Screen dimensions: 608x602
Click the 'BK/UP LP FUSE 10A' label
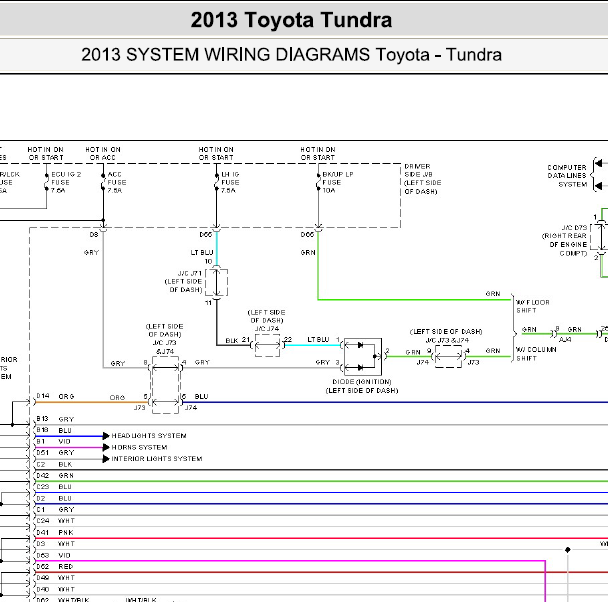coord(337,183)
